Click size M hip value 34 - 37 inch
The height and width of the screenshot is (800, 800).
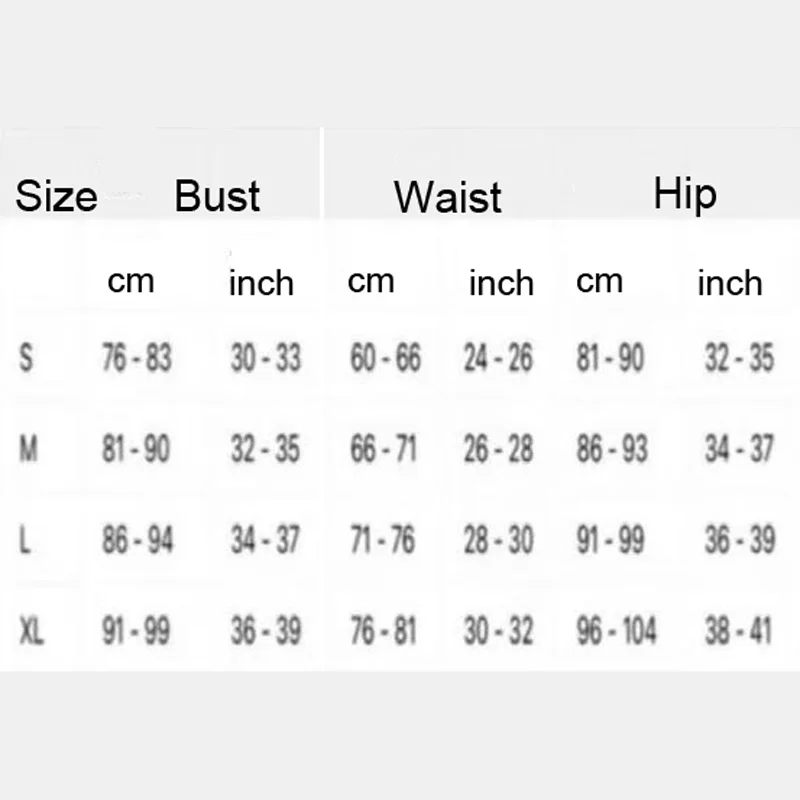pyautogui.click(x=739, y=449)
